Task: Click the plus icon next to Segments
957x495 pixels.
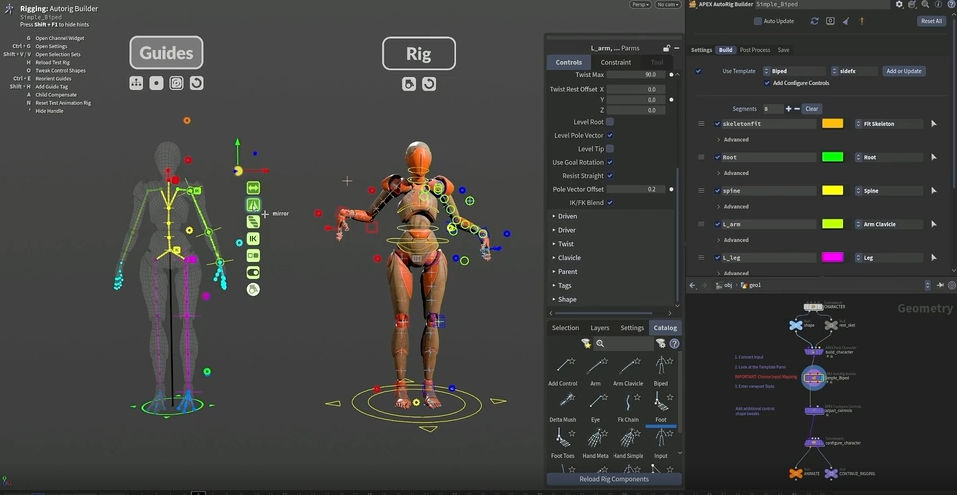Action: click(789, 109)
